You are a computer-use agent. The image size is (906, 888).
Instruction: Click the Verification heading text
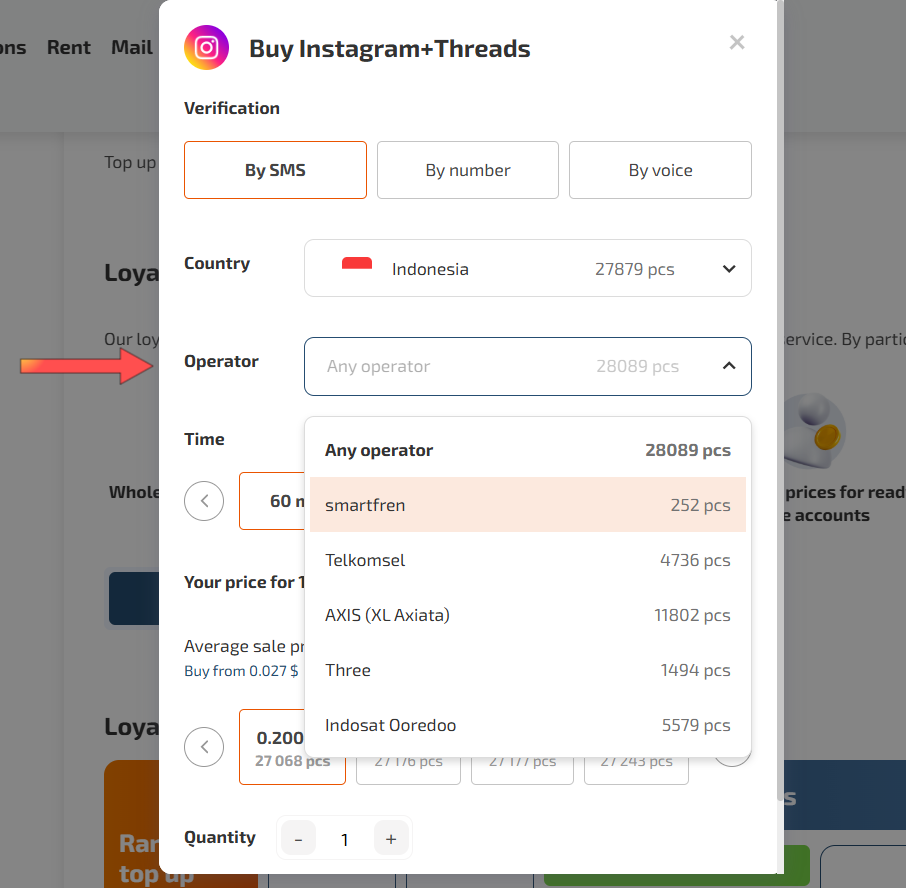[x=232, y=108]
